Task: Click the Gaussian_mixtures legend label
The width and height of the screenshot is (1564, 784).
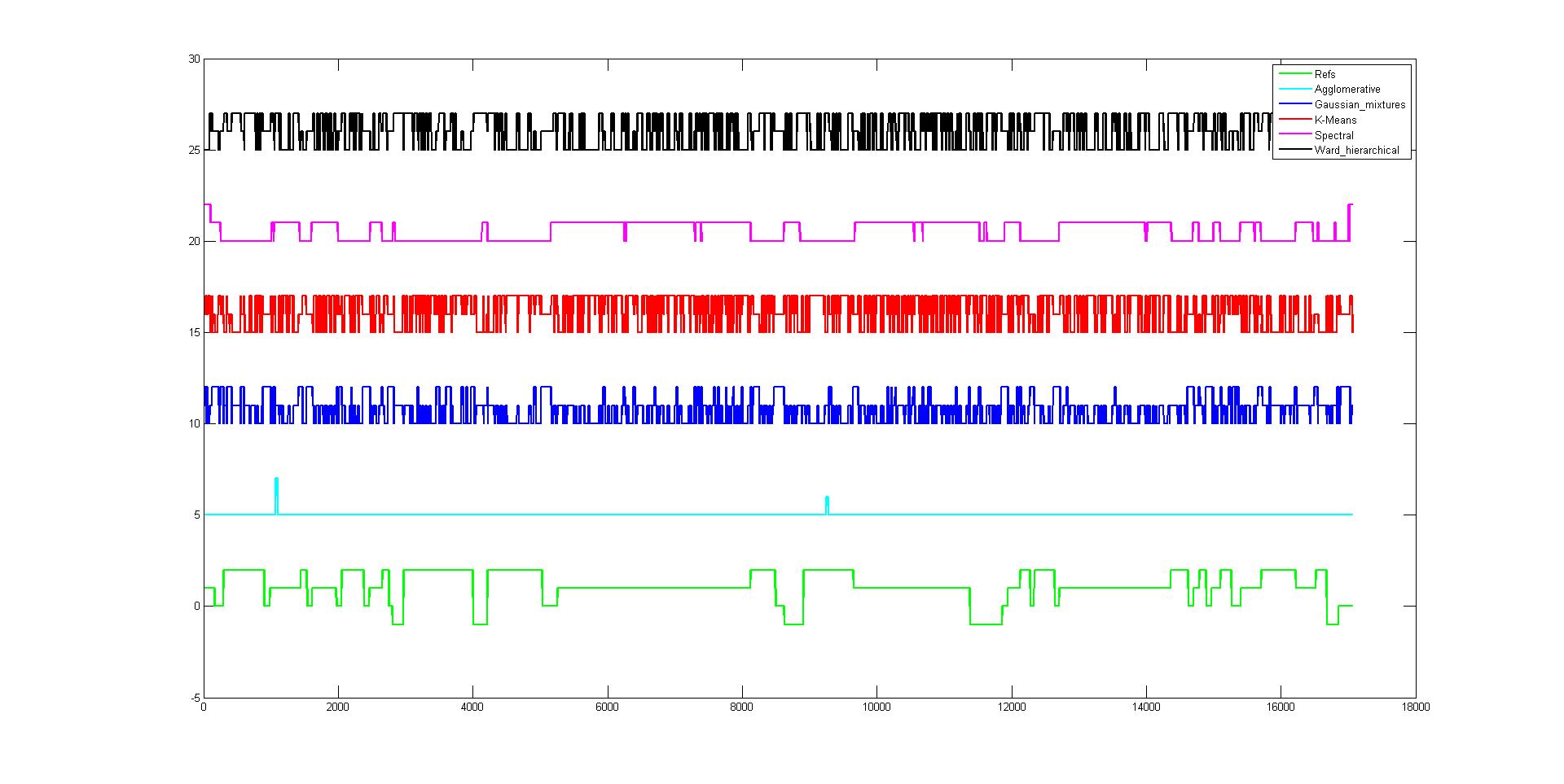Action: click(x=1360, y=105)
